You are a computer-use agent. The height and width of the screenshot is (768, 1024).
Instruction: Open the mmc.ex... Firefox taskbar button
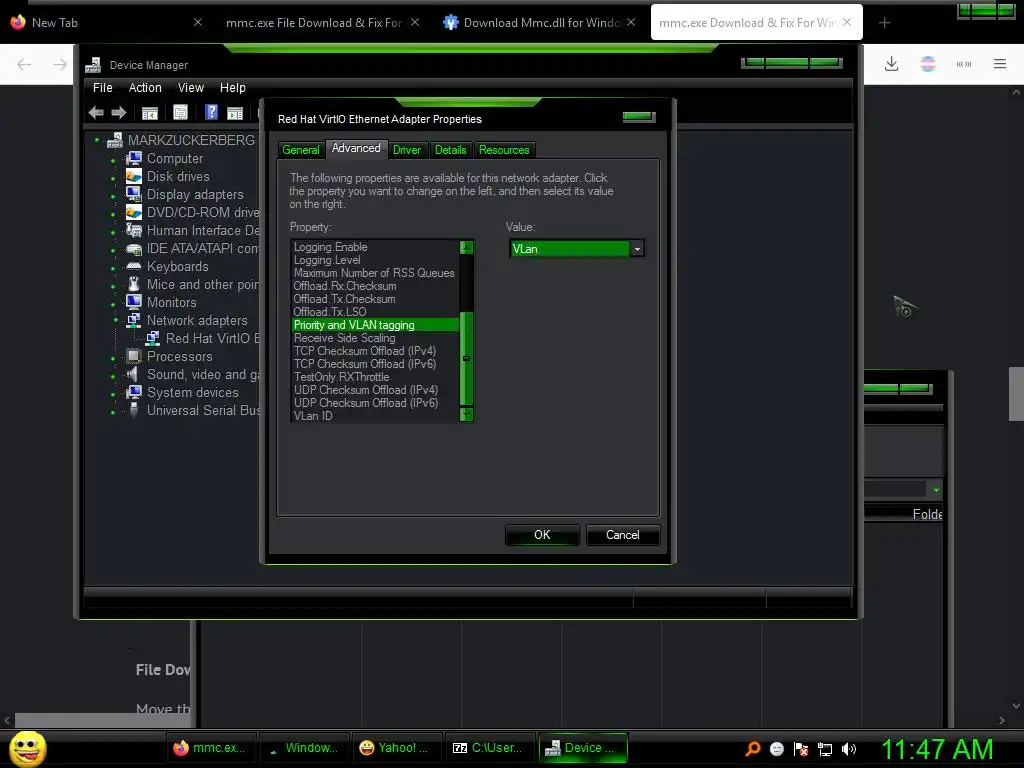(212, 748)
